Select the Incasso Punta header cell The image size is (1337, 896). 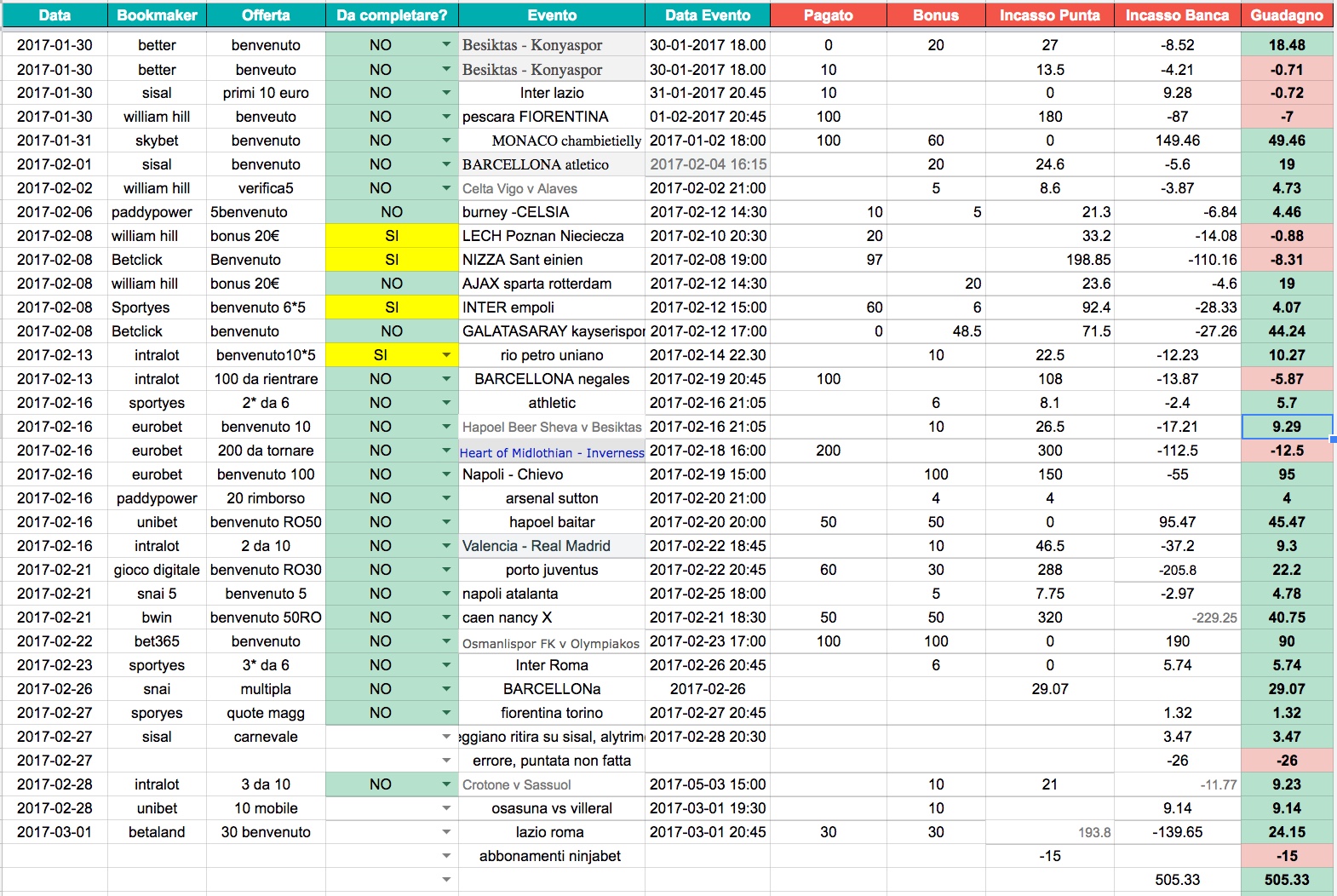click(1049, 15)
